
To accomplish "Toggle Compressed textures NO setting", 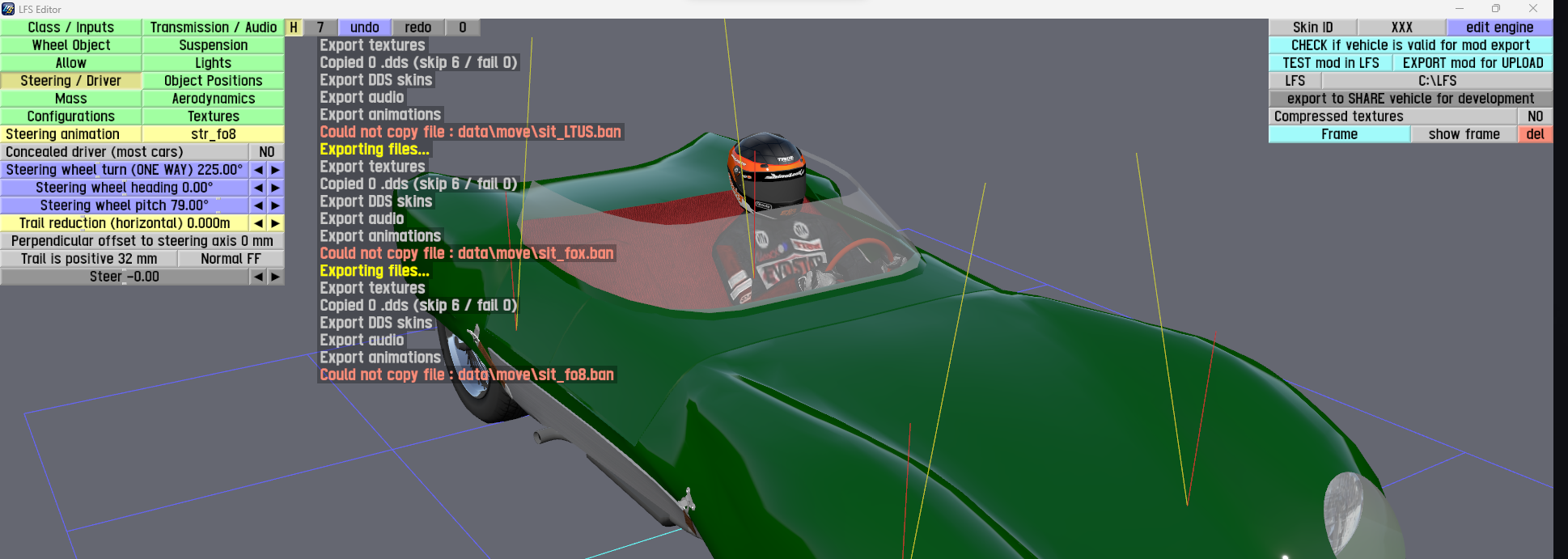I will point(1536,116).
